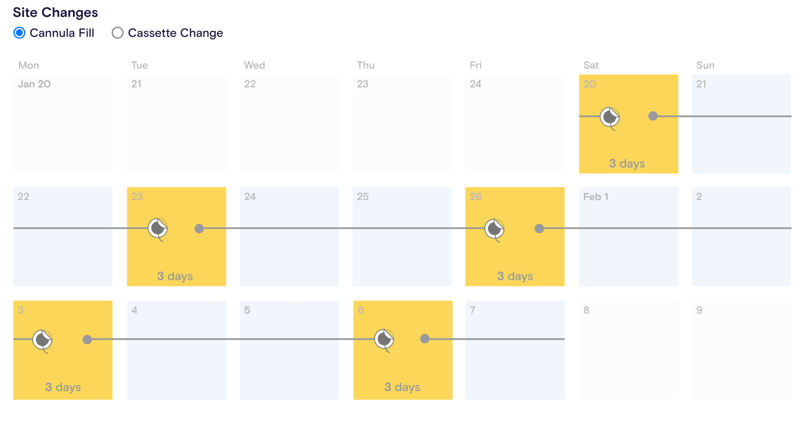Select the Wednesday 5 calendar cell
Screen dimensions: 800x422
289,350
